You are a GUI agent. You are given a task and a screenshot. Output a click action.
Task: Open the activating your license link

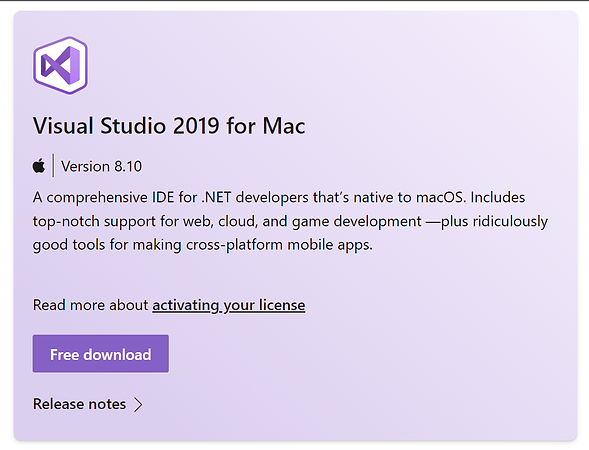coord(228,305)
